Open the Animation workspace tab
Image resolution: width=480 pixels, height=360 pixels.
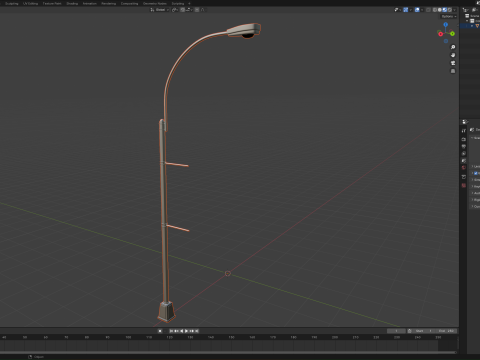pyautogui.click(x=89, y=3)
